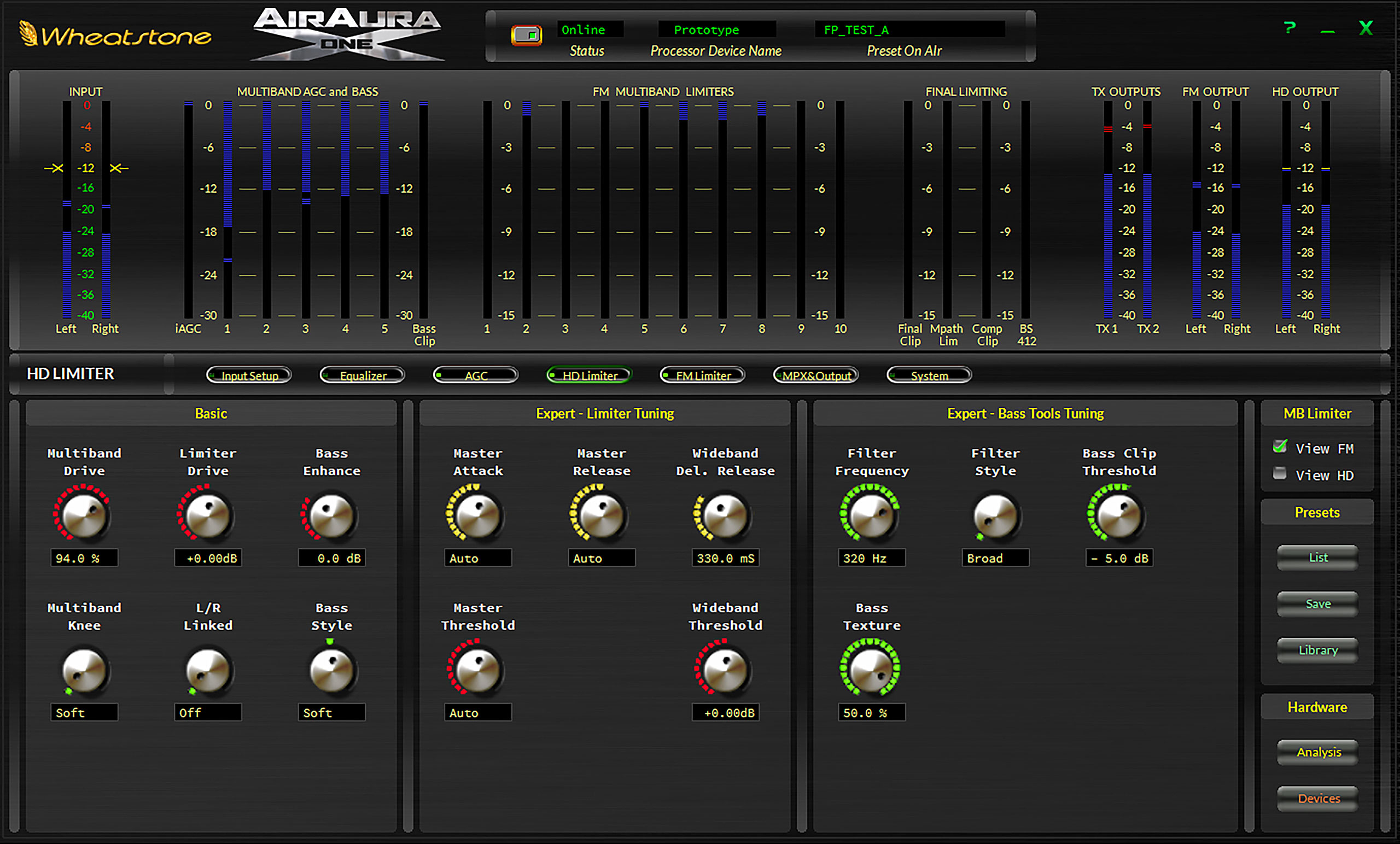The height and width of the screenshot is (844, 1400).
Task: Click the Master Attack knob
Action: pyautogui.click(x=478, y=514)
